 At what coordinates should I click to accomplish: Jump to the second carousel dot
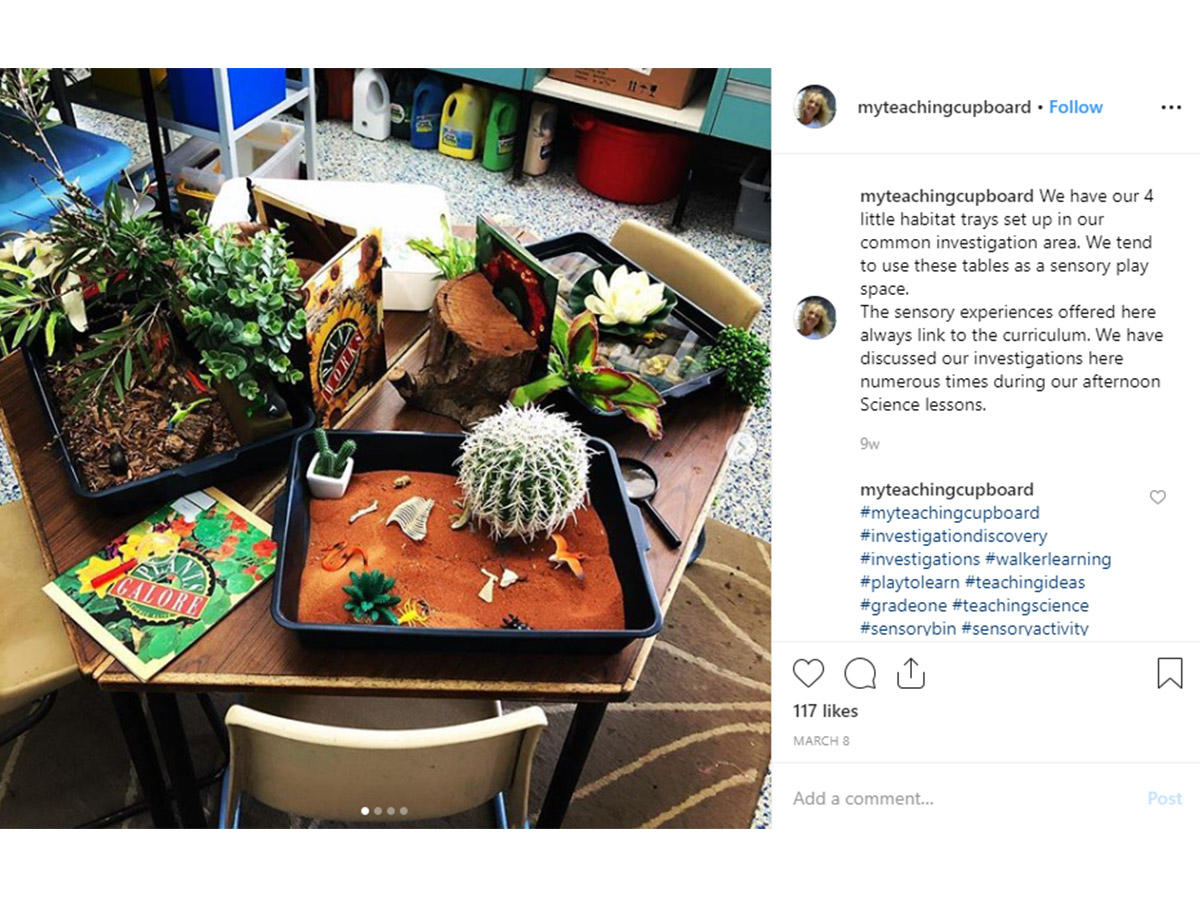[377, 811]
